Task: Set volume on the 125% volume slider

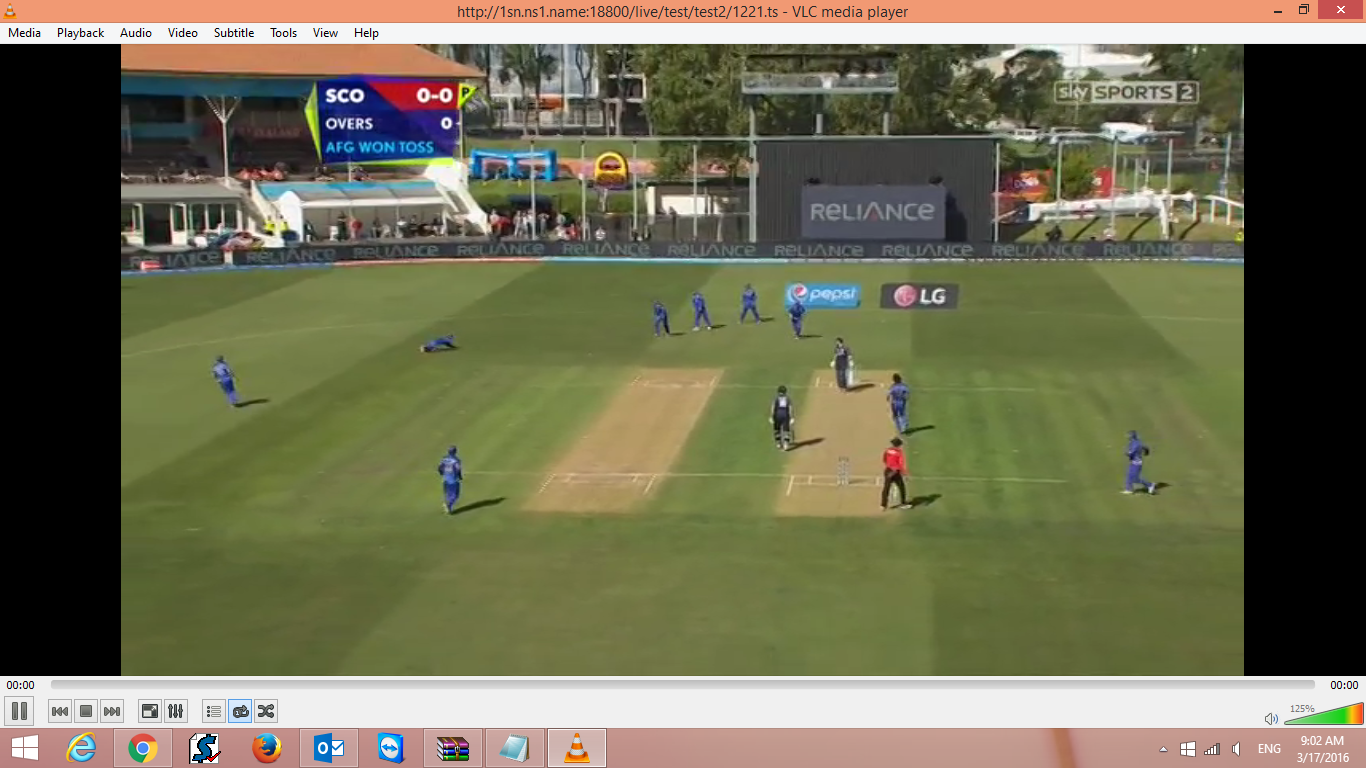Action: tap(1323, 714)
